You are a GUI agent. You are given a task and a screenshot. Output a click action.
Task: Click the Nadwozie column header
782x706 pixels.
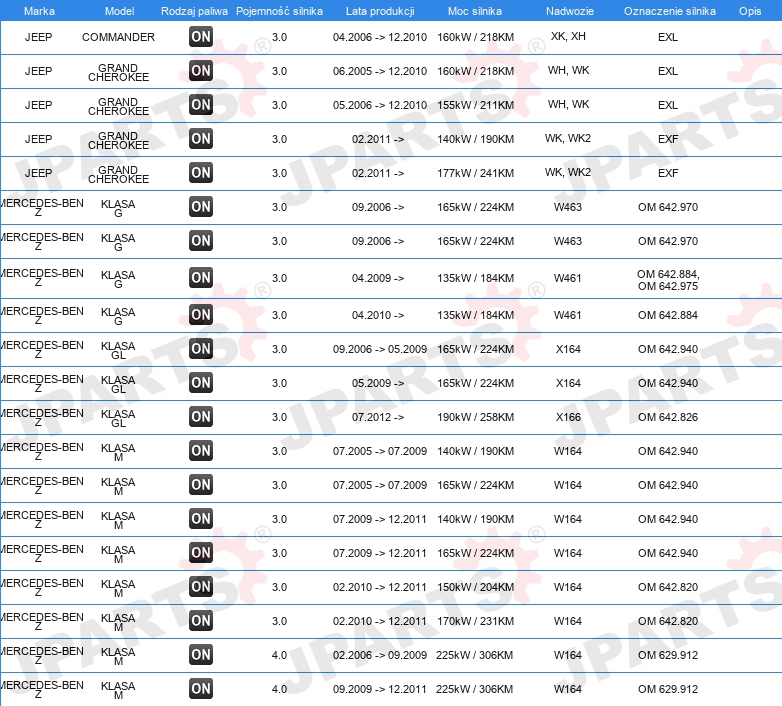coord(570,11)
